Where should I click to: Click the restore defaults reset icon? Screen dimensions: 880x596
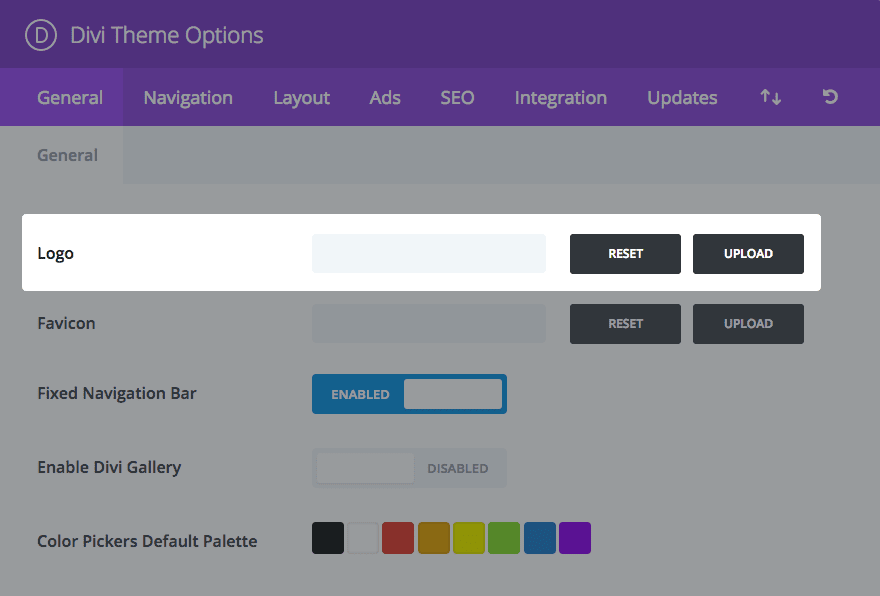(x=830, y=97)
